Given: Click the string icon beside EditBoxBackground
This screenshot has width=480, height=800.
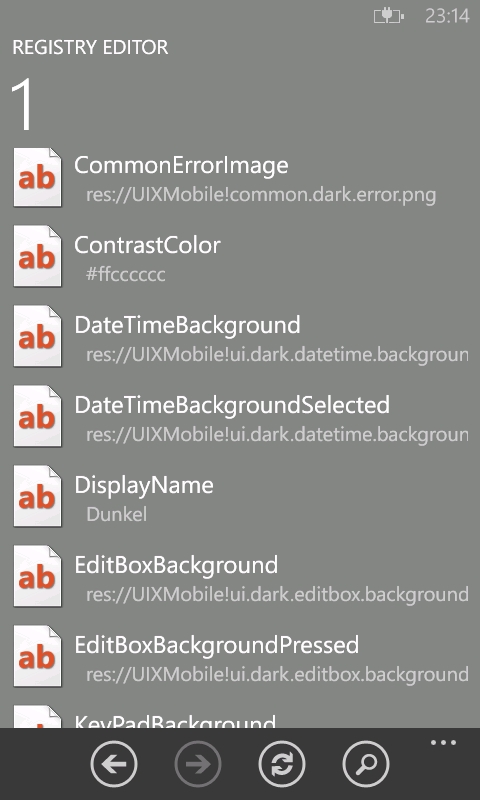Looking at the screenshot, I should click(x=37, y=577).
